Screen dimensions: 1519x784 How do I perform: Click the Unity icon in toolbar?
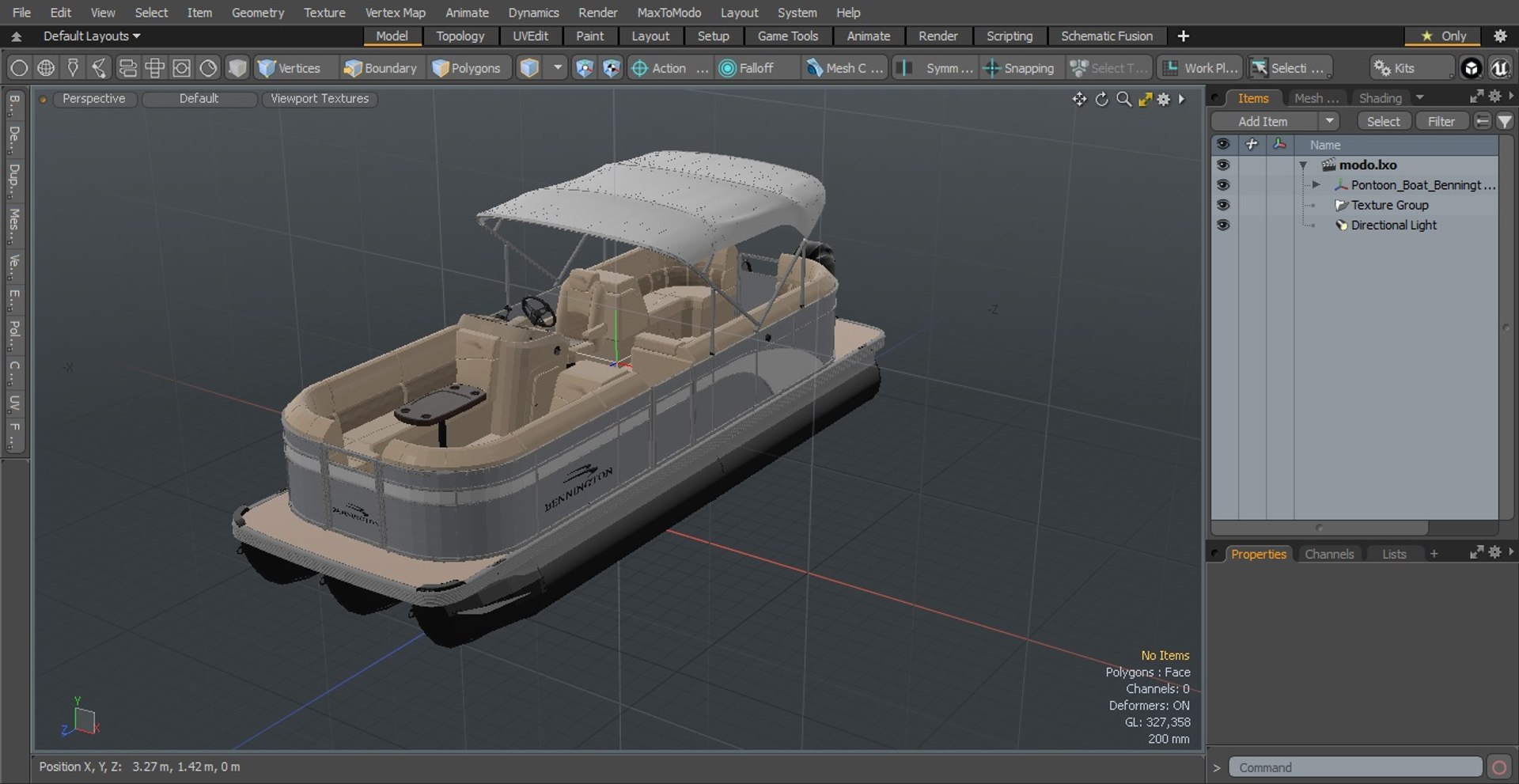(1471, 68)
